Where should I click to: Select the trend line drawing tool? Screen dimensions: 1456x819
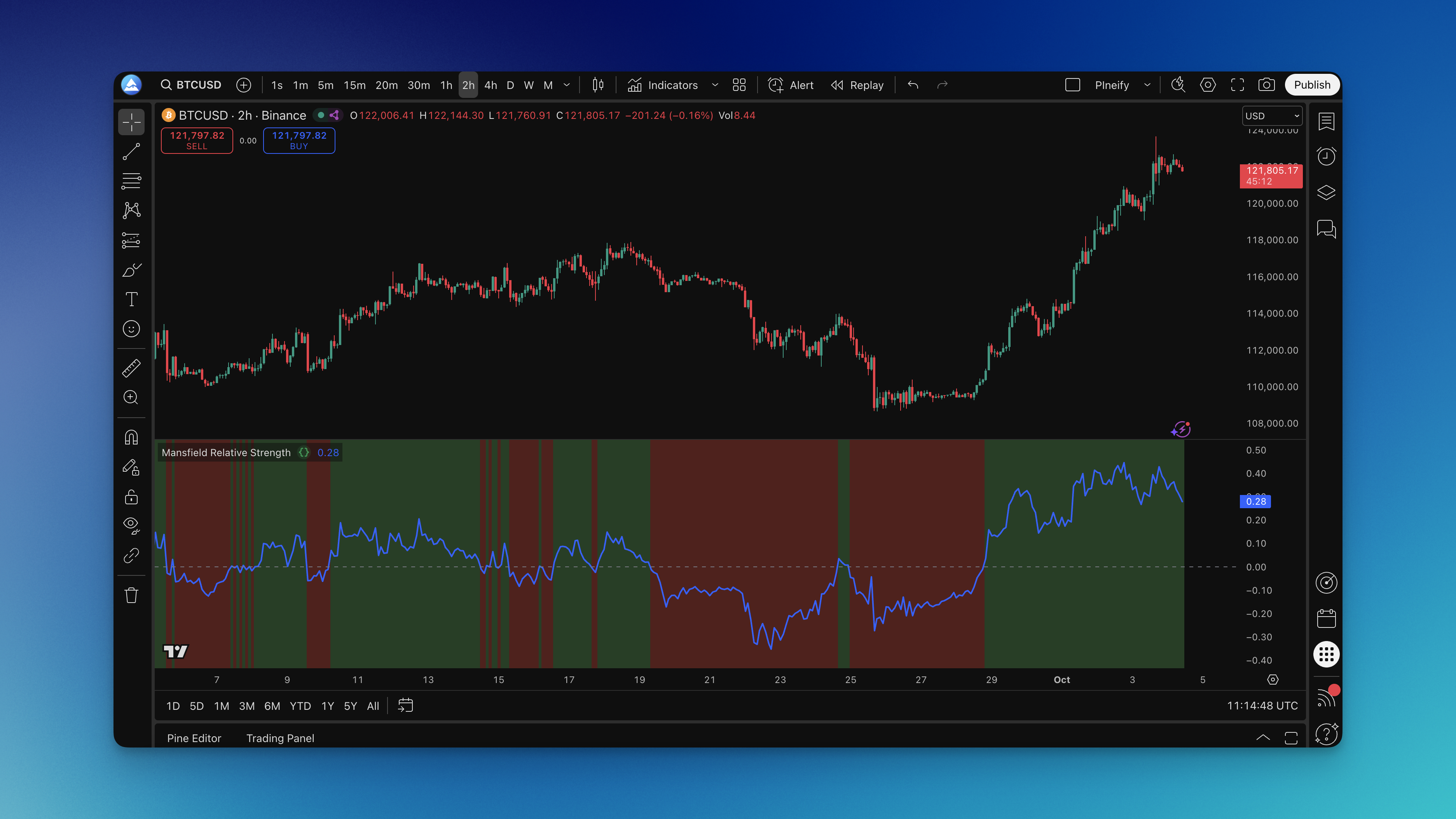tap(131, 152)
